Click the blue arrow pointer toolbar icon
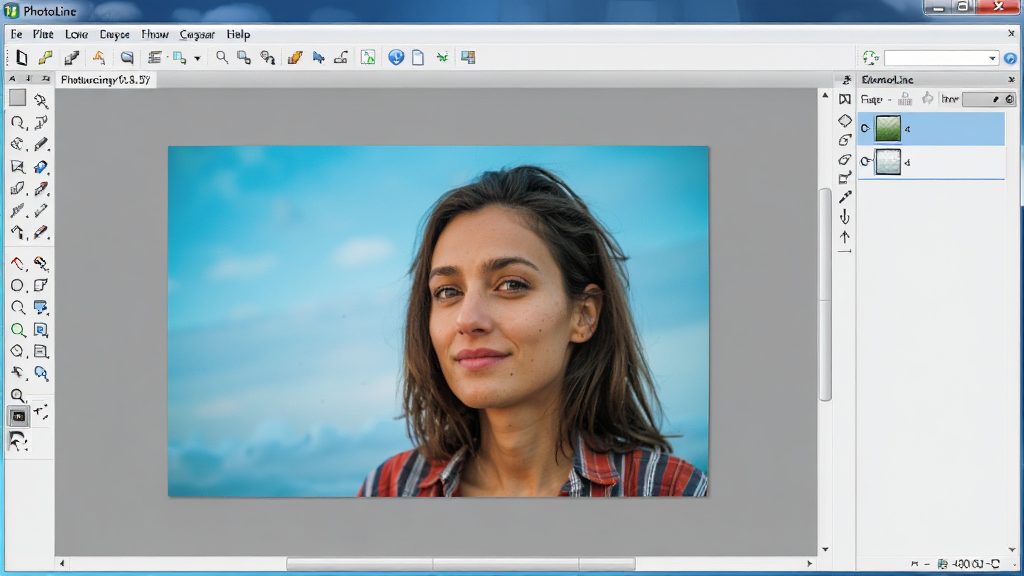This screenshot has width=1024, height=576. [319, 57]
